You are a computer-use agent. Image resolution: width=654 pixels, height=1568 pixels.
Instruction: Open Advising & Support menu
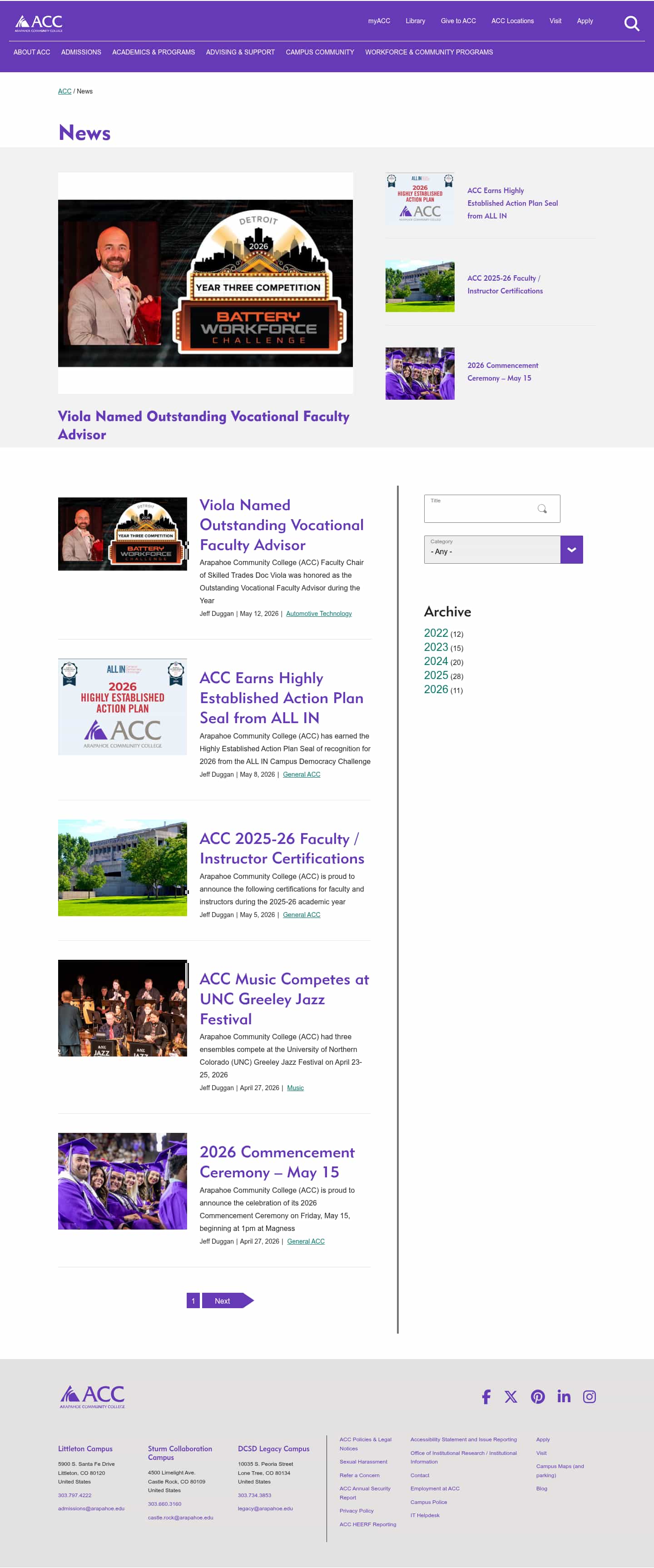[240, 52]
